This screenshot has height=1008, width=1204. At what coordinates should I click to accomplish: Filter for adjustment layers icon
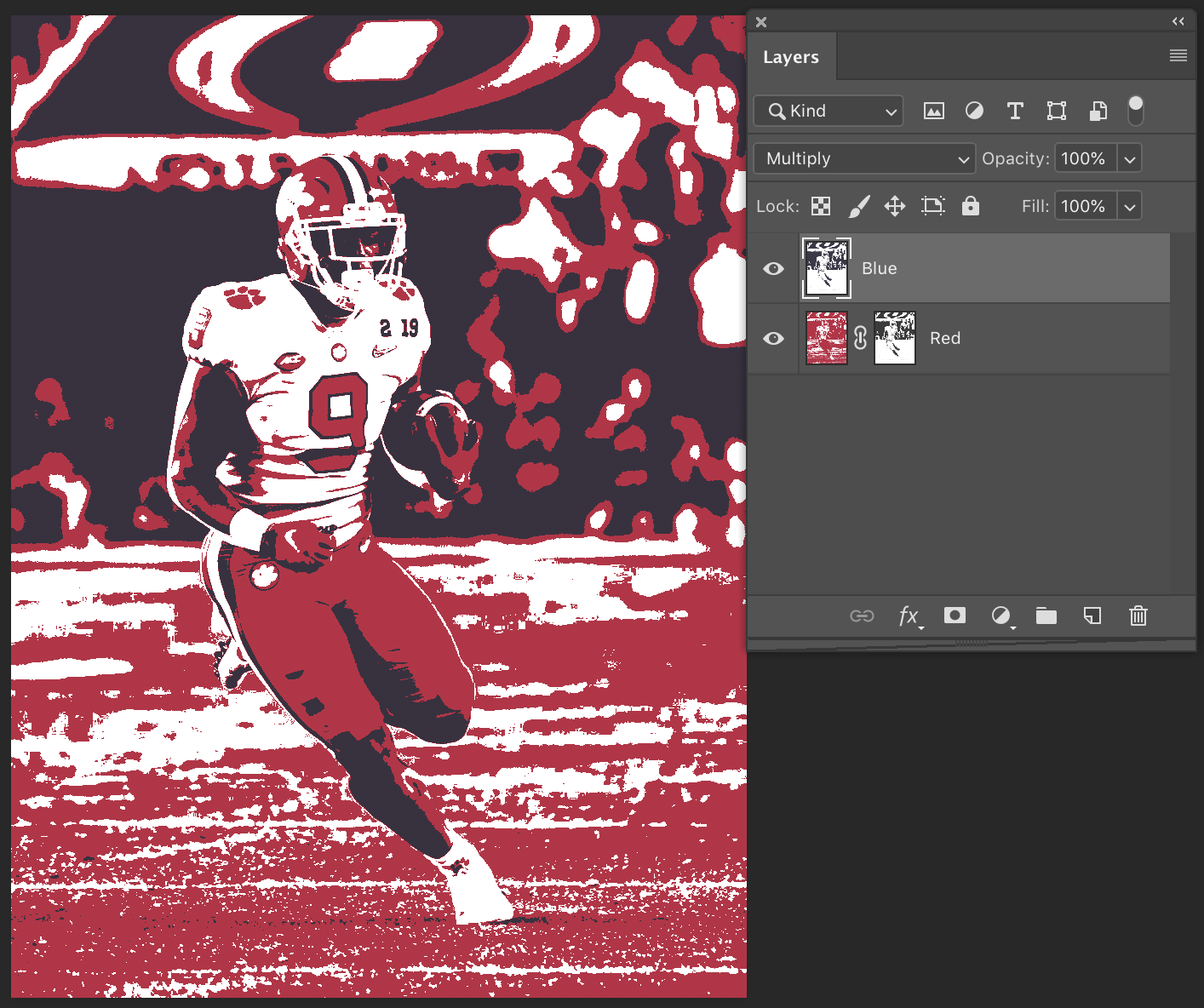[x=974, y=111]
